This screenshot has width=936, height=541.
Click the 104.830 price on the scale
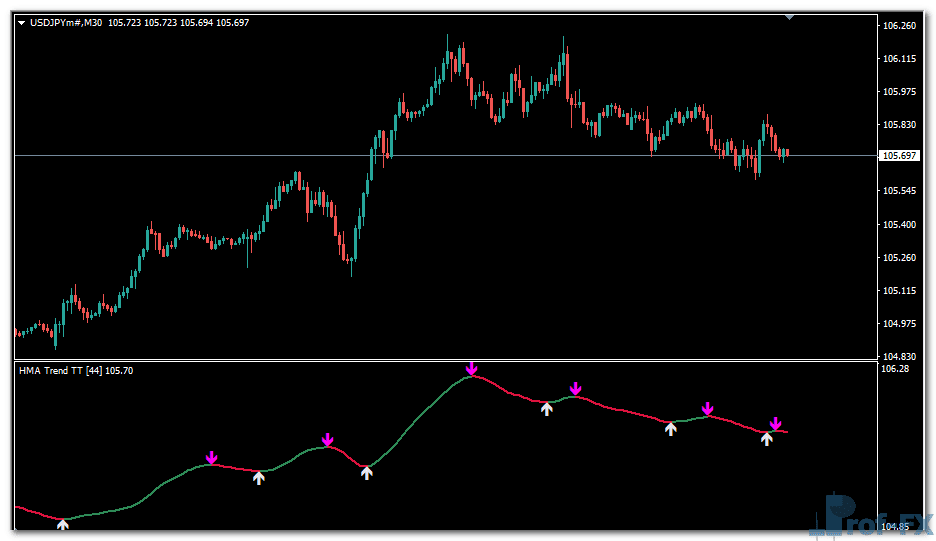point(900,357)
